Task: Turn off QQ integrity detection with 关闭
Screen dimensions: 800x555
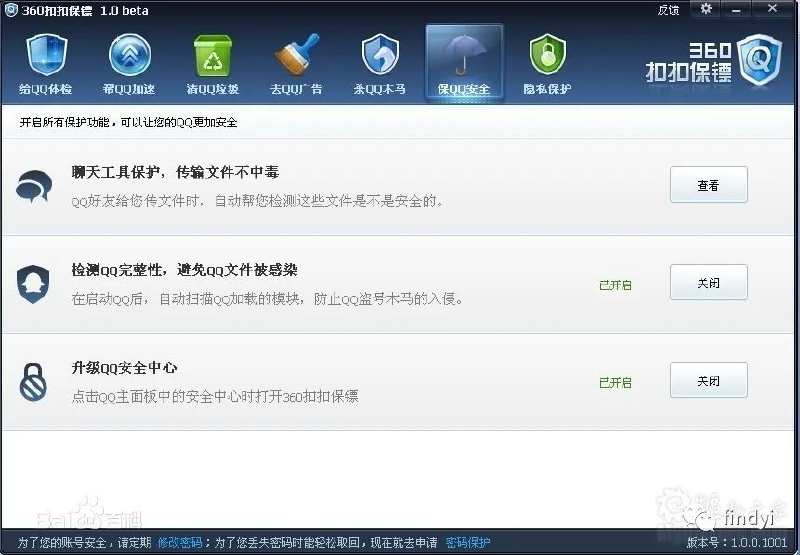Action: point(708,282)
